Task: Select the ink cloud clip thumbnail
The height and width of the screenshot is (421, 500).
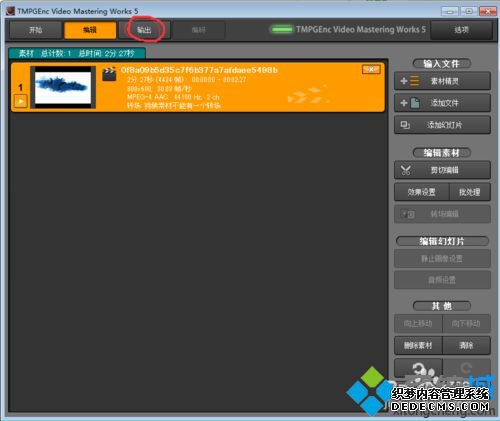Action: (63, 87)
